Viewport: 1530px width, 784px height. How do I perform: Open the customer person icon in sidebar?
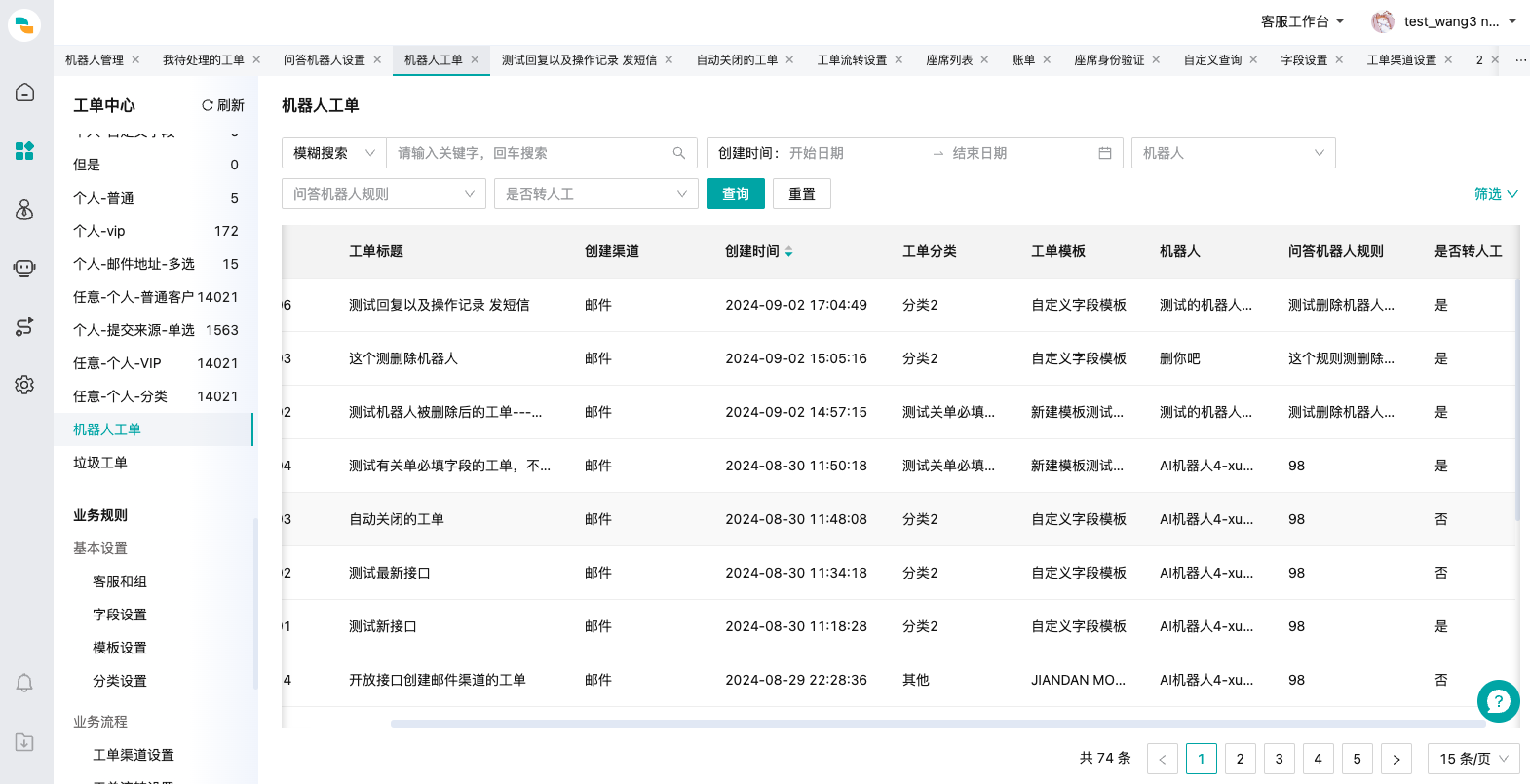click(25, 209)
